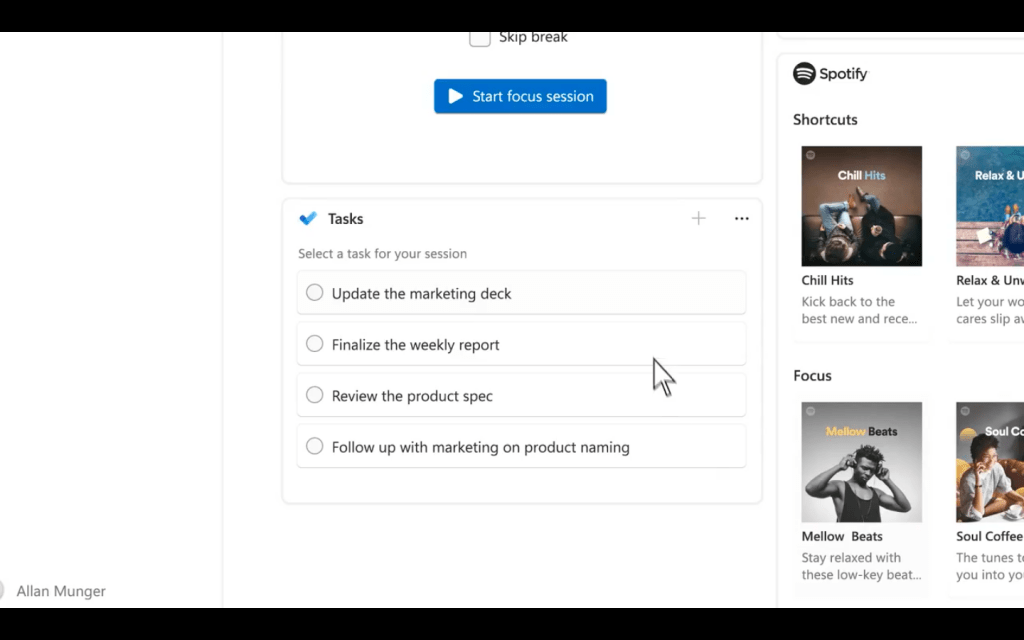
Task: Open the Relax & Unwind playlist cover
Action: pos(990,206)
